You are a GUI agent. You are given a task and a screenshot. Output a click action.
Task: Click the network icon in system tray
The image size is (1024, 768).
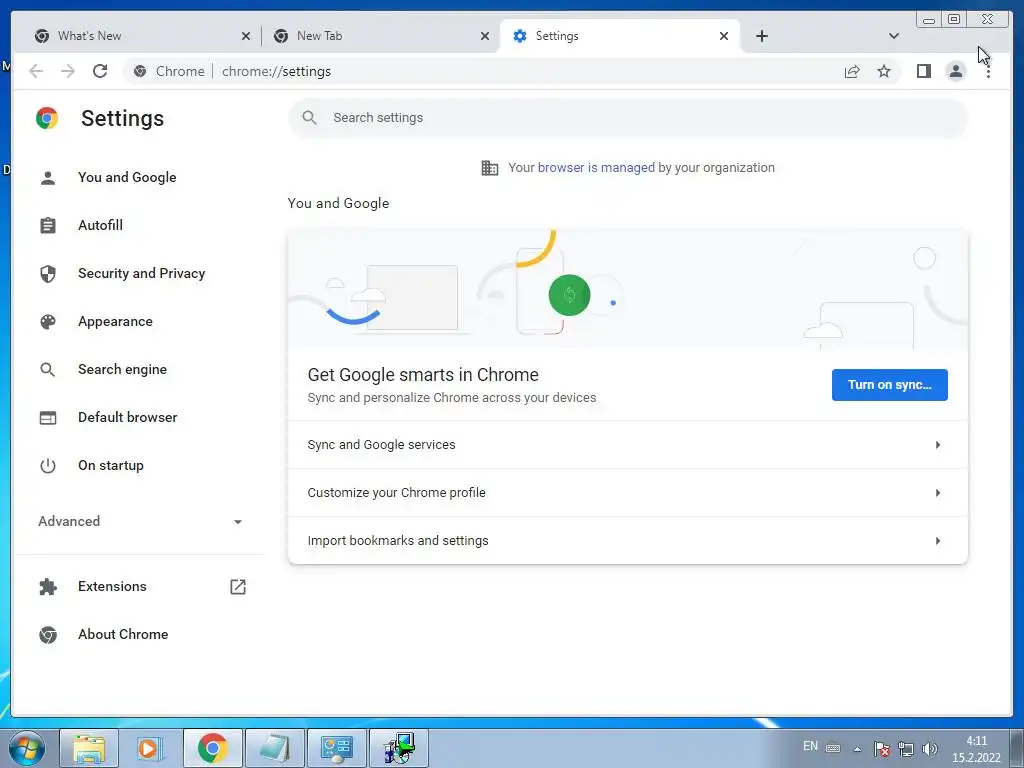click(x=906, y=748)
